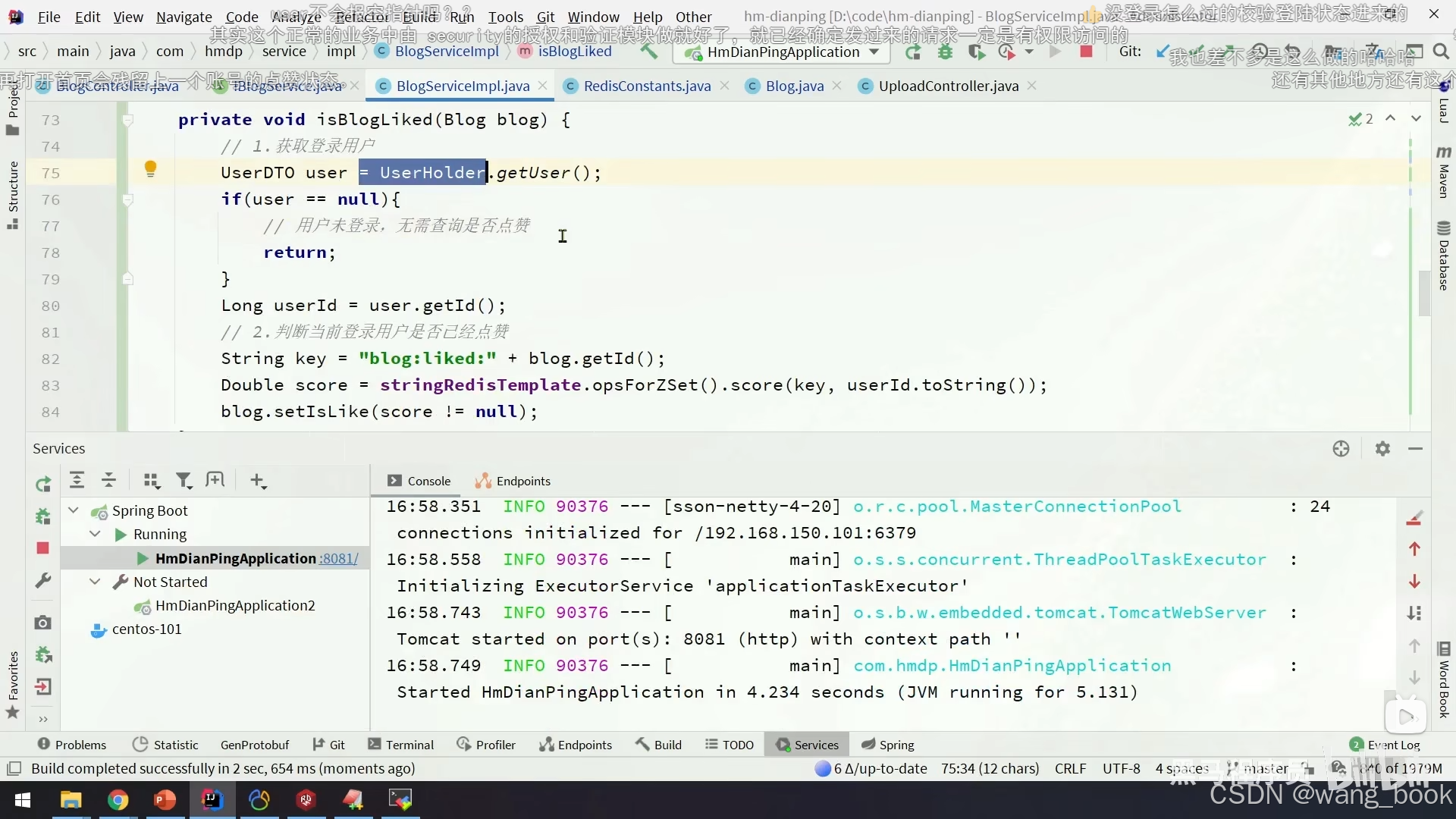Open Search Everywhere magnifier icon

pyautogui.click(x=1441, y=52)
